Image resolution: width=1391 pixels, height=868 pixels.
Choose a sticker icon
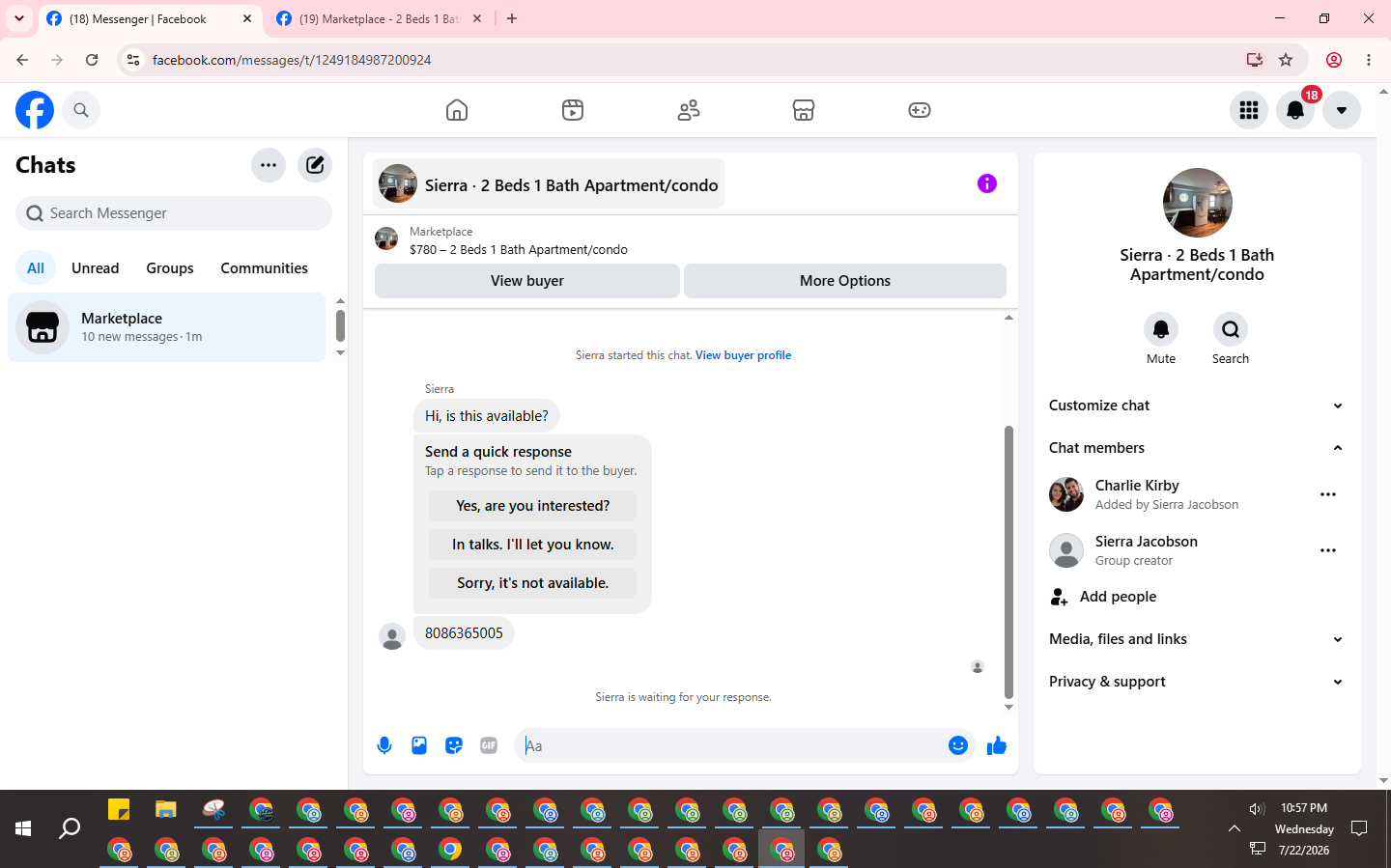(x=454, y=745)
